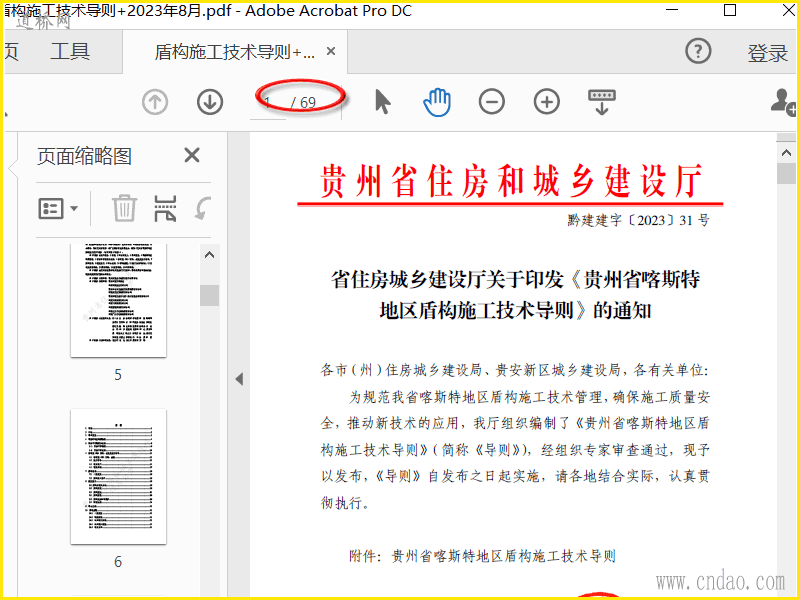Open the 工具 tab
The image size is (800, 600).
coord(70,52)
